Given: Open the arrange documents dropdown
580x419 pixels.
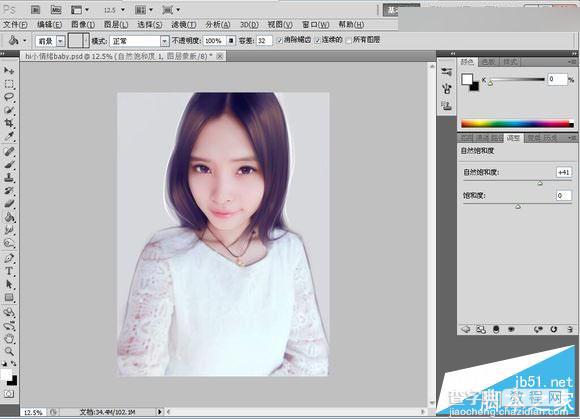Looking at the screenshot, I should click(x=144, y=10).
